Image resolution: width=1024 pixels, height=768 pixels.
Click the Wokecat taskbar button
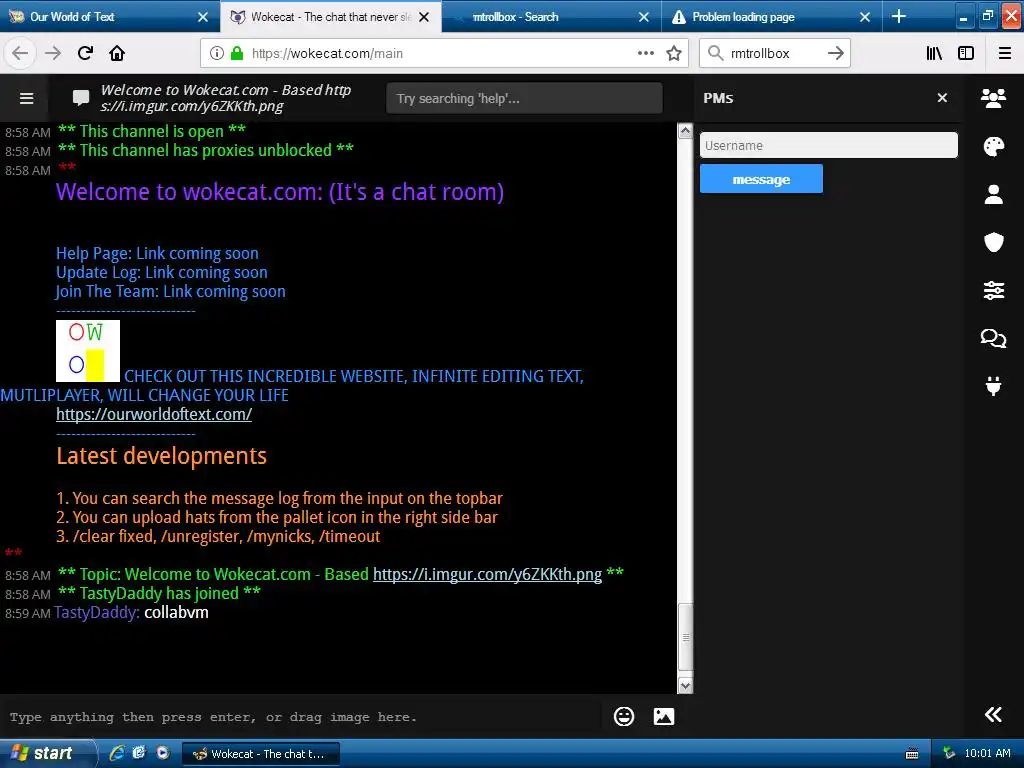(260, 754)
